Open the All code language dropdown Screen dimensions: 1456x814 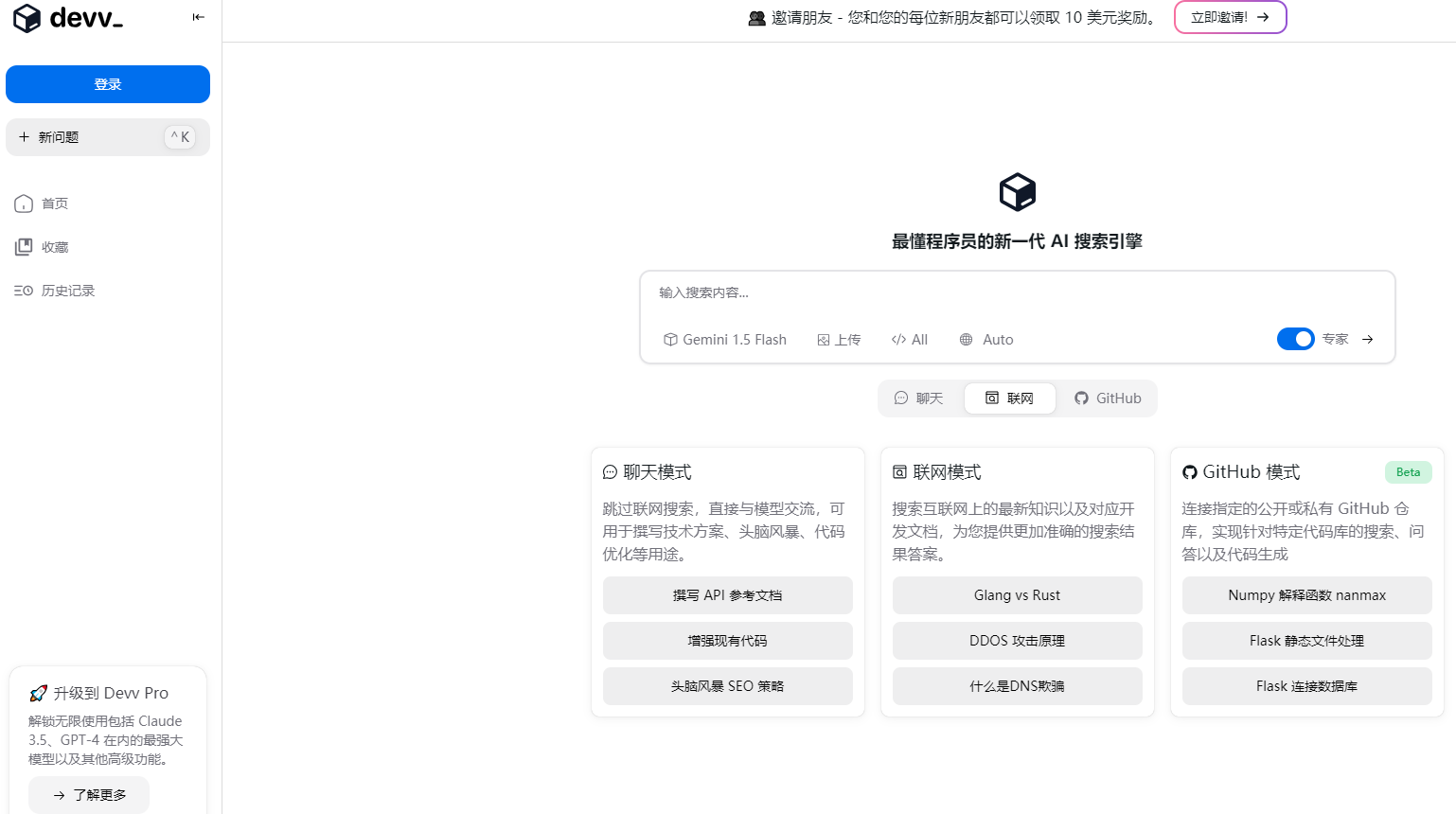coord(909,340)
